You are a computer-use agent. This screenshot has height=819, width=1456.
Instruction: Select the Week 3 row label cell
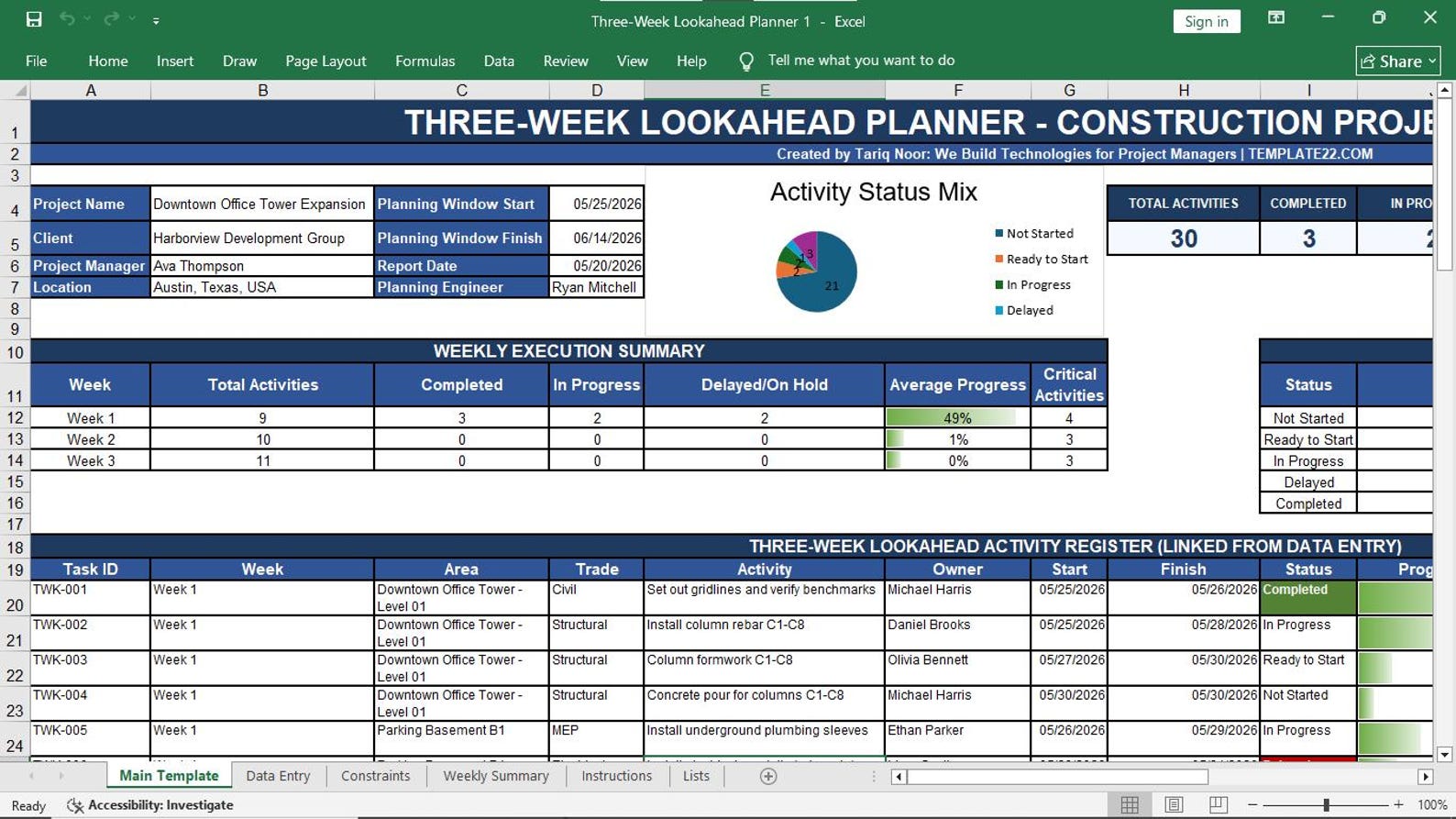(90, 460)
